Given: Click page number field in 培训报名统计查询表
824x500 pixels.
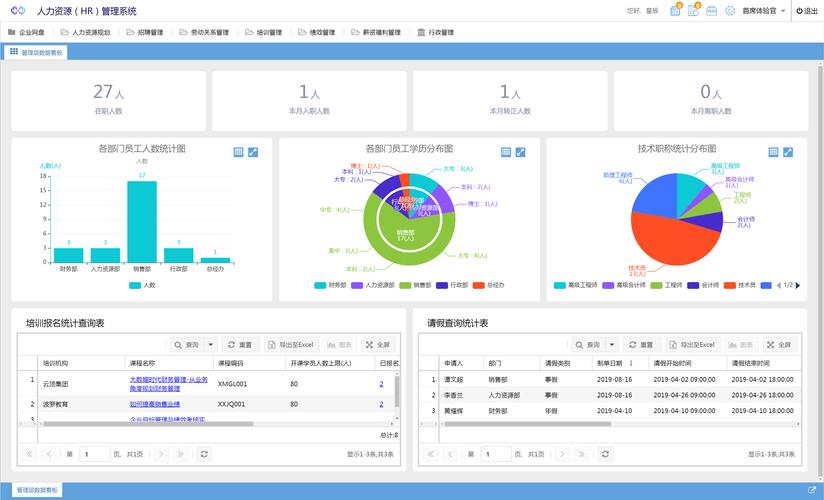Looking at the screenshot, I should point(95,454).
